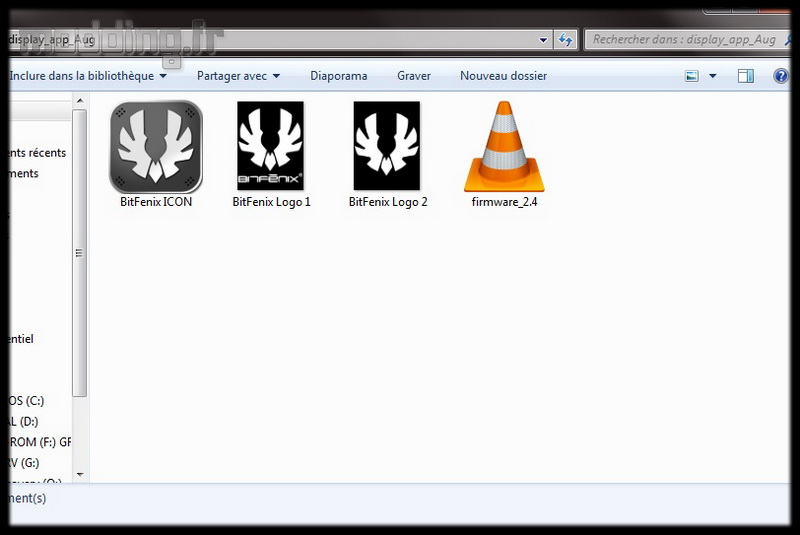800x535 pixels.
Task: Start the Diaporama slideshow
Action: [x=339, y=76]
